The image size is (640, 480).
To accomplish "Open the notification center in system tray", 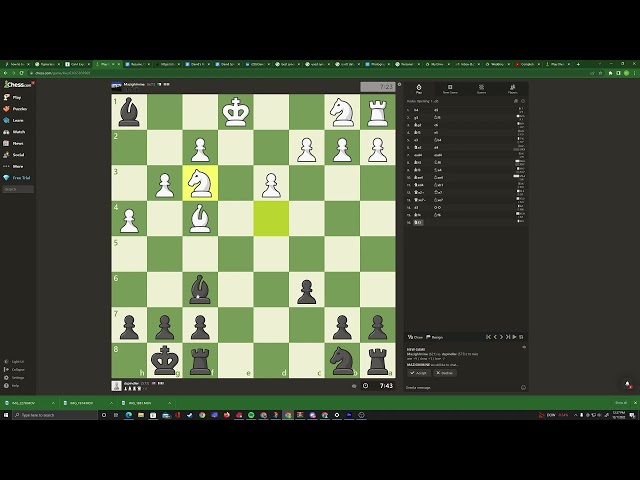I will [632, 415].
